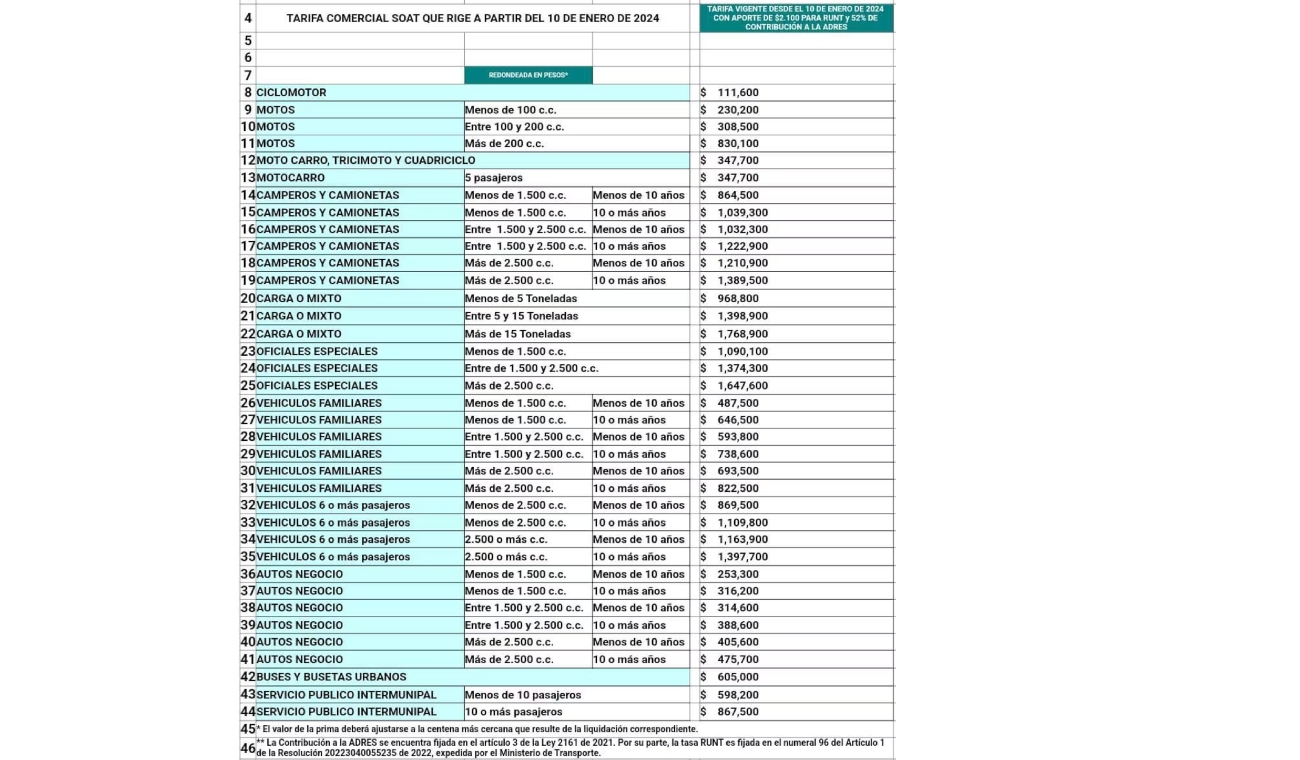Select the 'Entre 5 y 15 Toneladas' cell
Screen dimensions: 1300x760
click(x=576, y=316)
